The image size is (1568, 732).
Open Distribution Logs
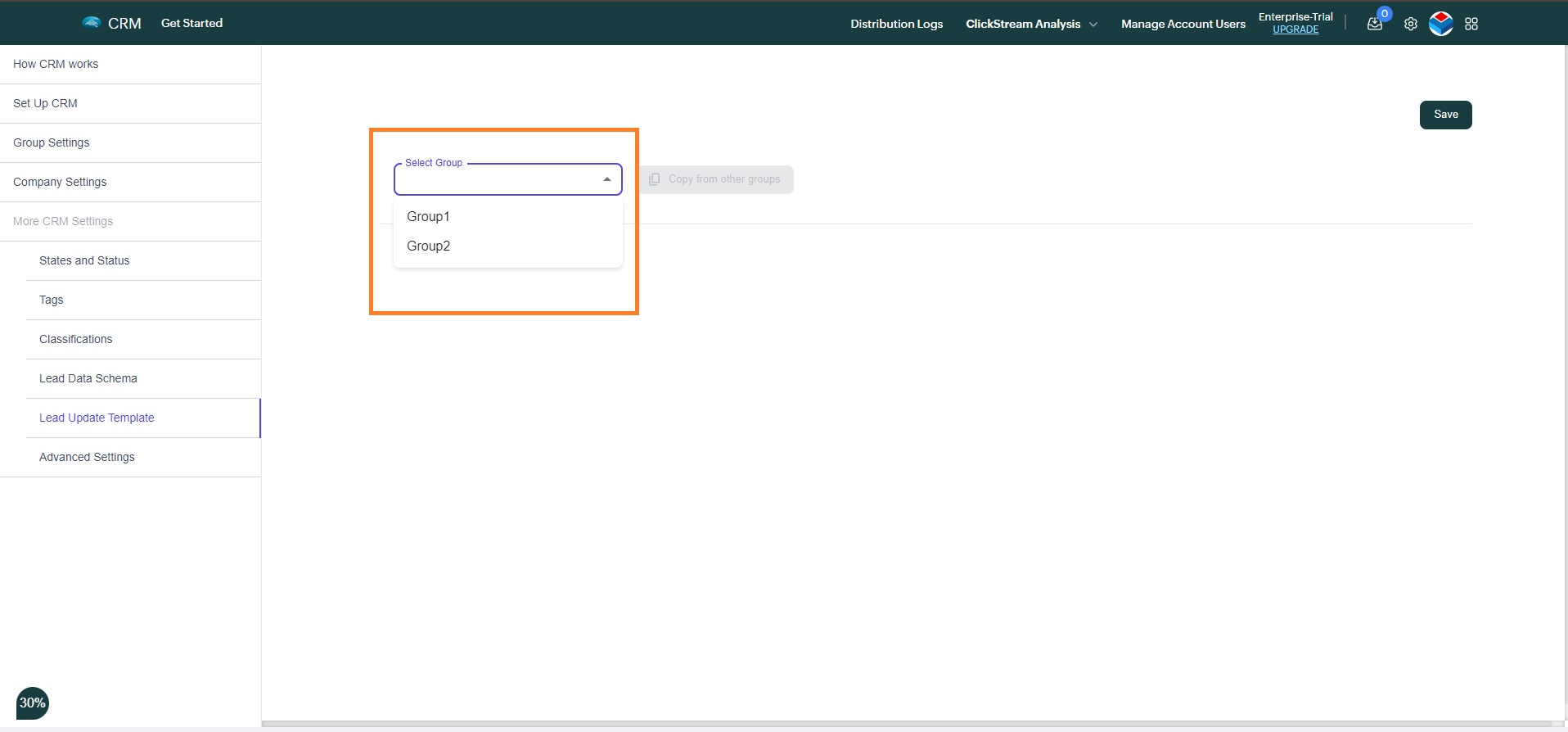click(x=896, y=24)
